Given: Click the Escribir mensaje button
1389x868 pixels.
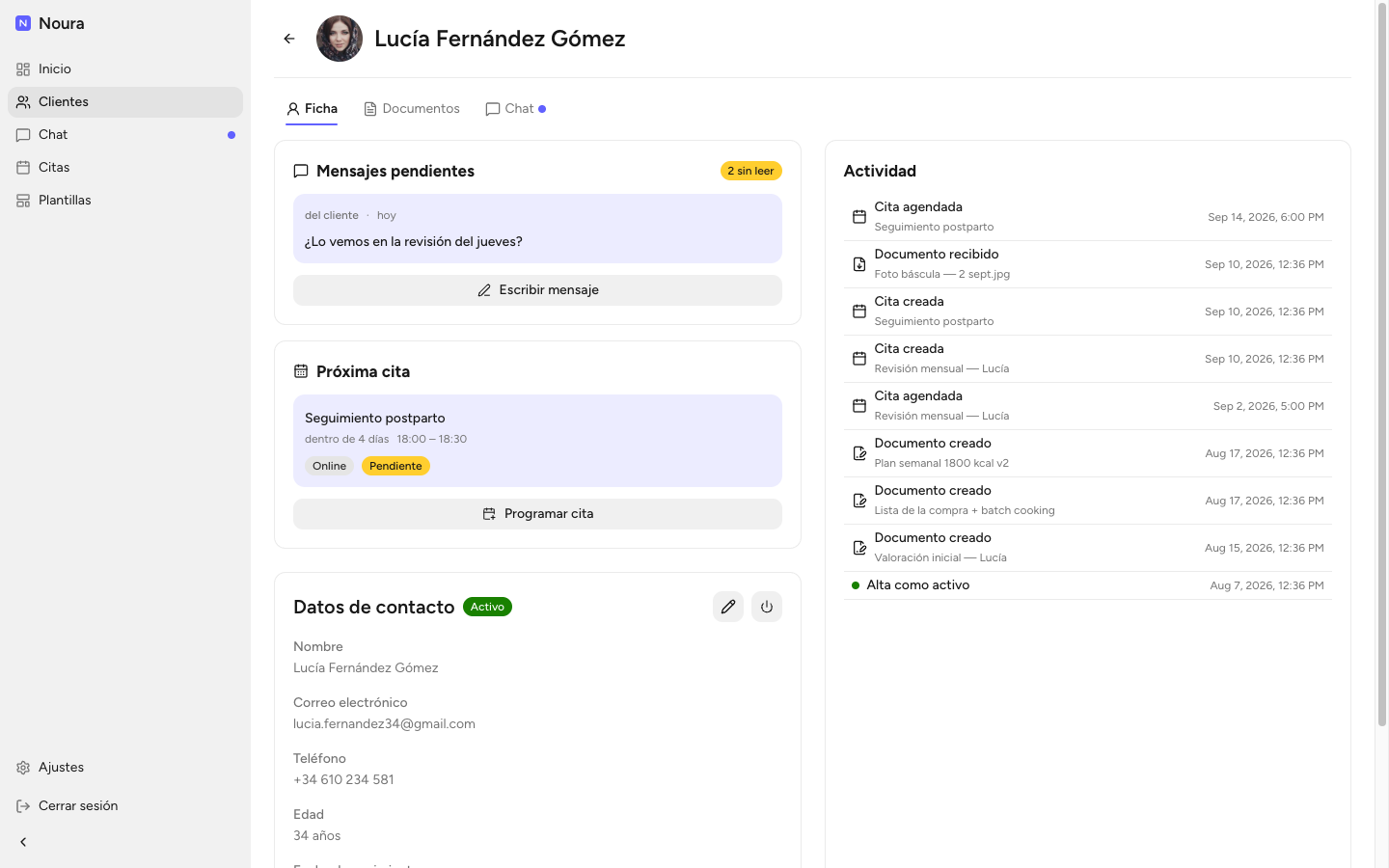Looking at the screenshot, I should click(x=537, y=290).
